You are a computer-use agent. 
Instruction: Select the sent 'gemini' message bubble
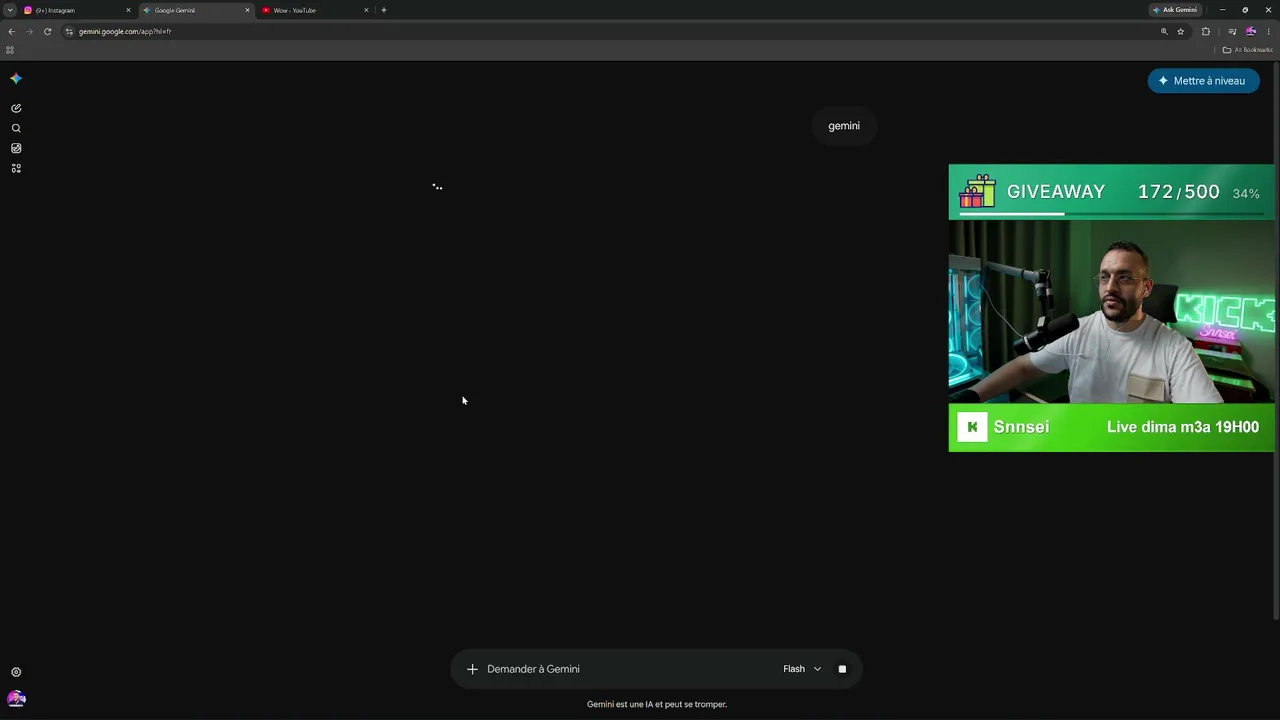click(x=844, y=126)
